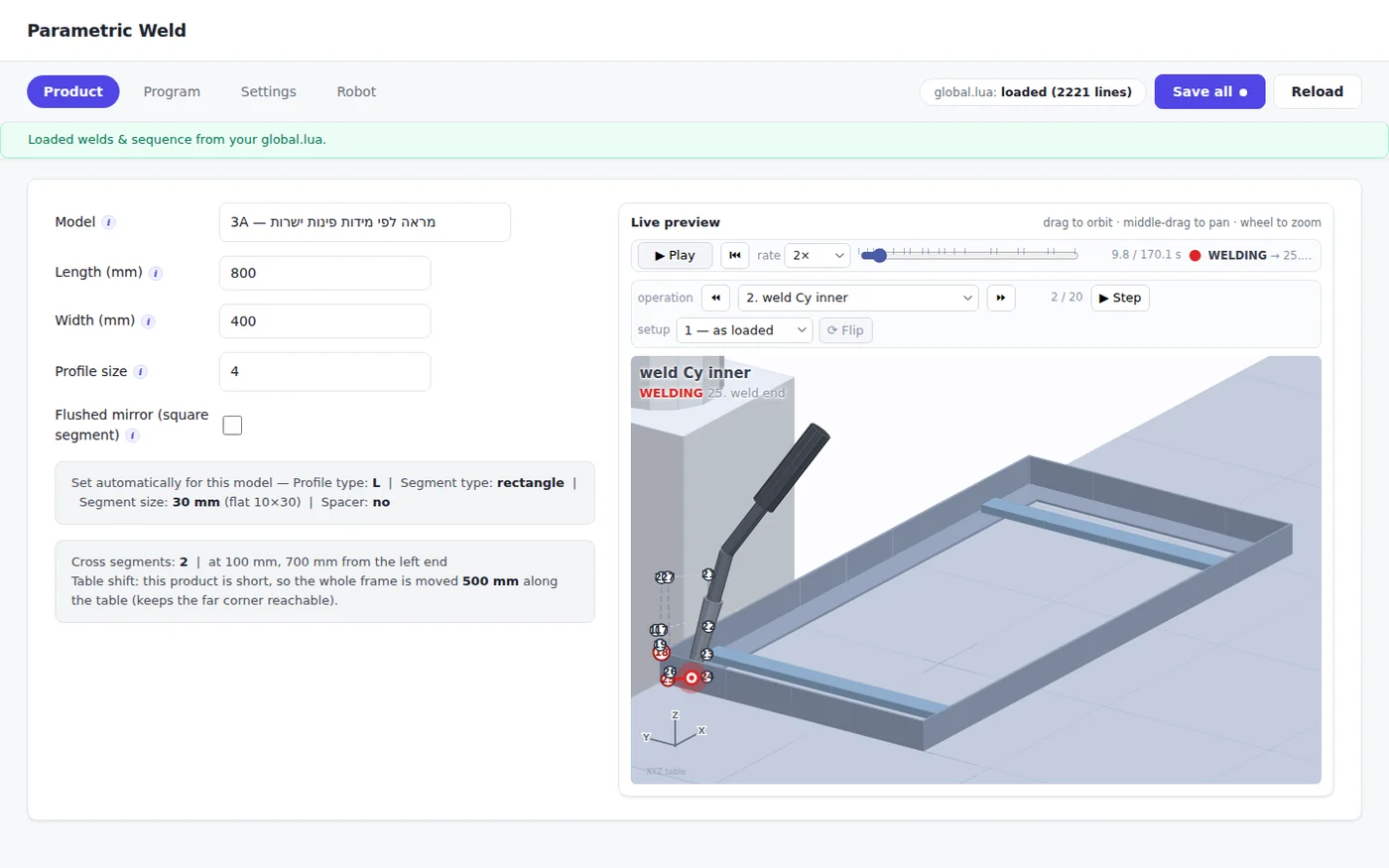
Task: Switch to the Program tab
Action: pyautogui.click(x=172, y=91)
